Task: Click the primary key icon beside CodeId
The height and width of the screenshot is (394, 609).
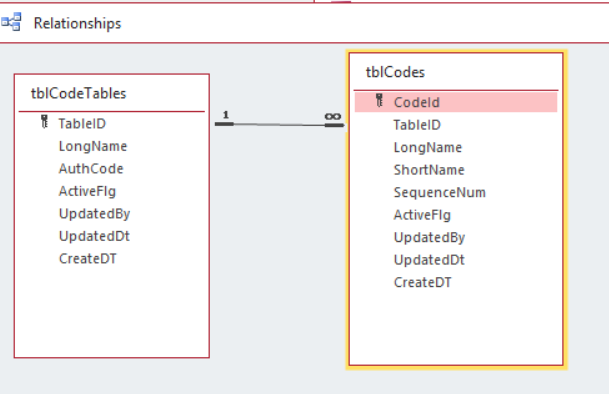Action: tap(379, 101)
